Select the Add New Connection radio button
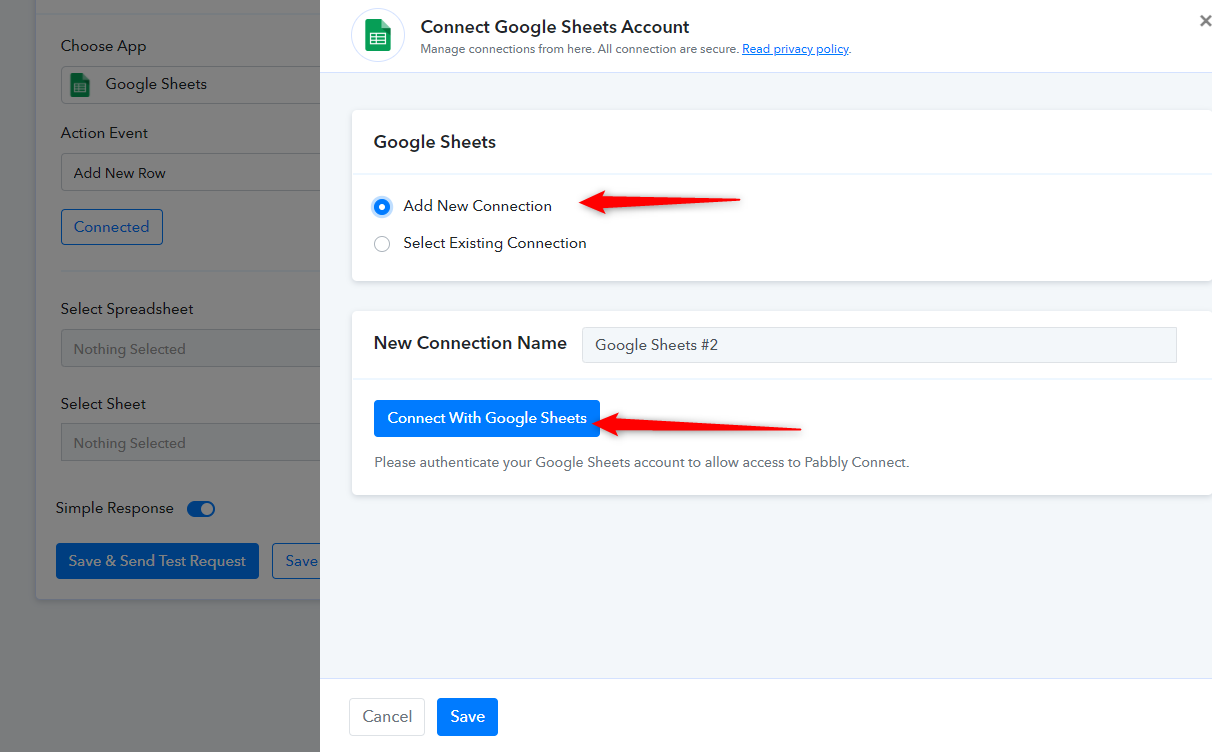1212x752 pixels. coord(382,207)
